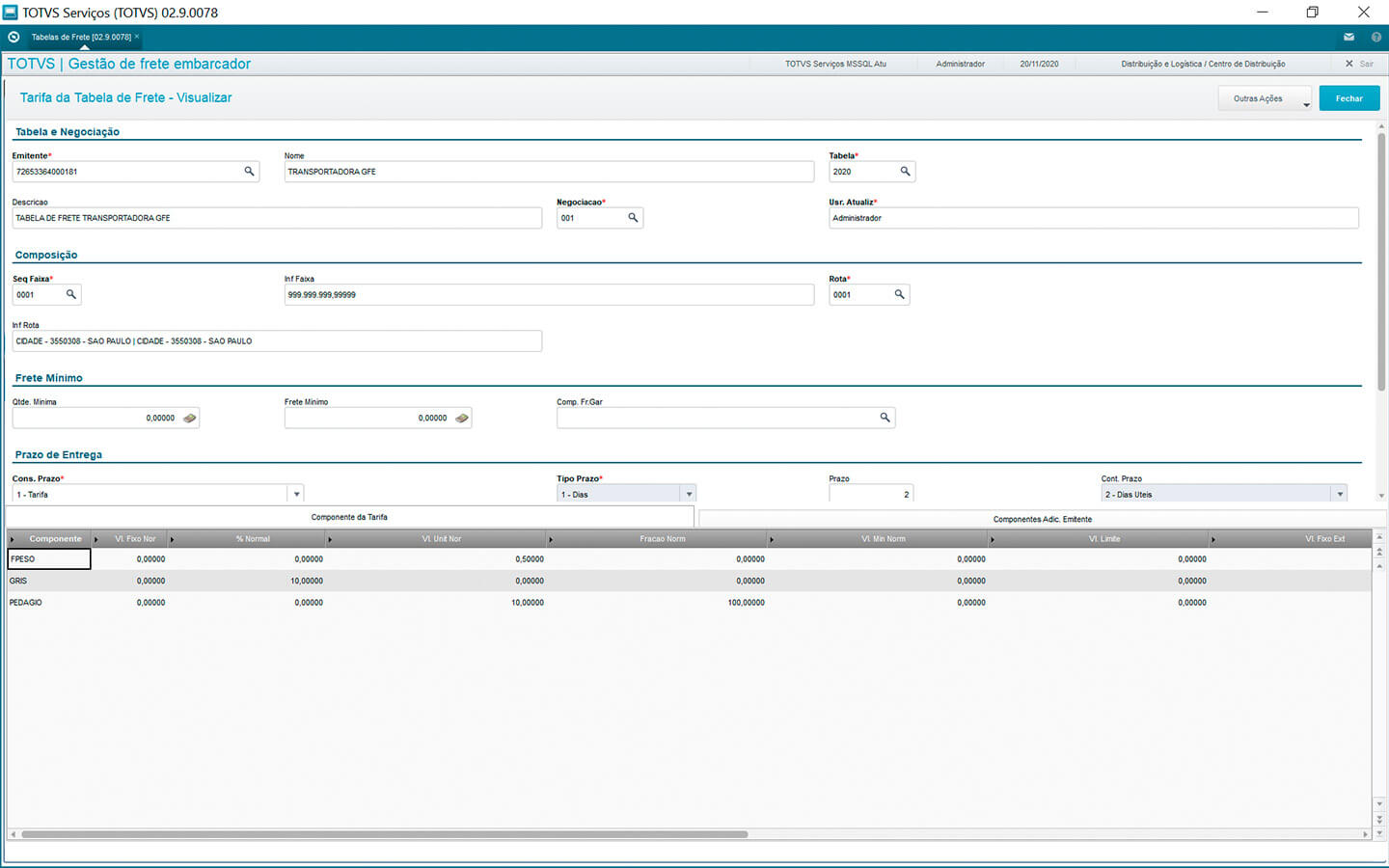Image resolution: width=1389 pixels, height=868 pixels.
Task: Click Sair to exit the module
Action: (x=1359, y=64)
